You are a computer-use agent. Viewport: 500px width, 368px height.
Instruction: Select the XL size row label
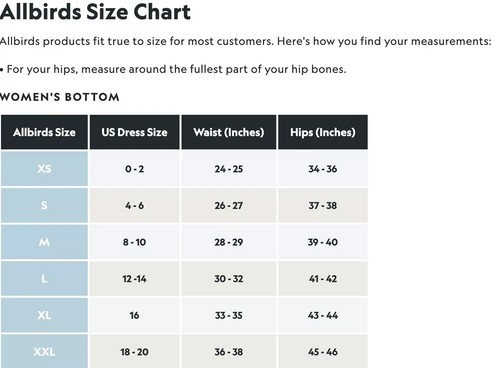click(x=44, y=315)
